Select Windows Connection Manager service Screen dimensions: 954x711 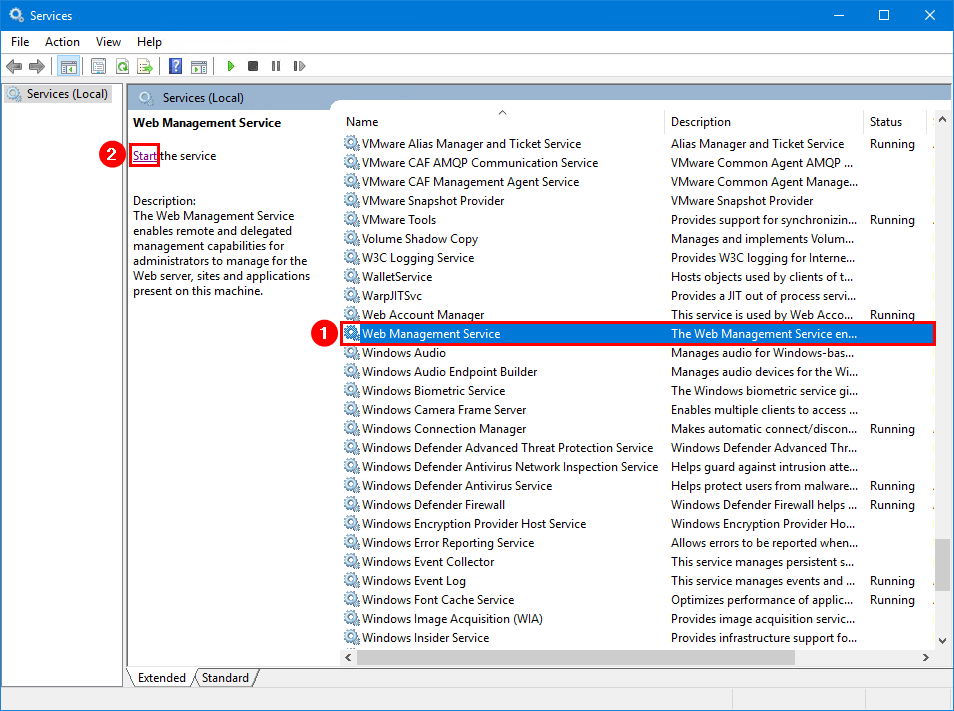click(444, 428)
